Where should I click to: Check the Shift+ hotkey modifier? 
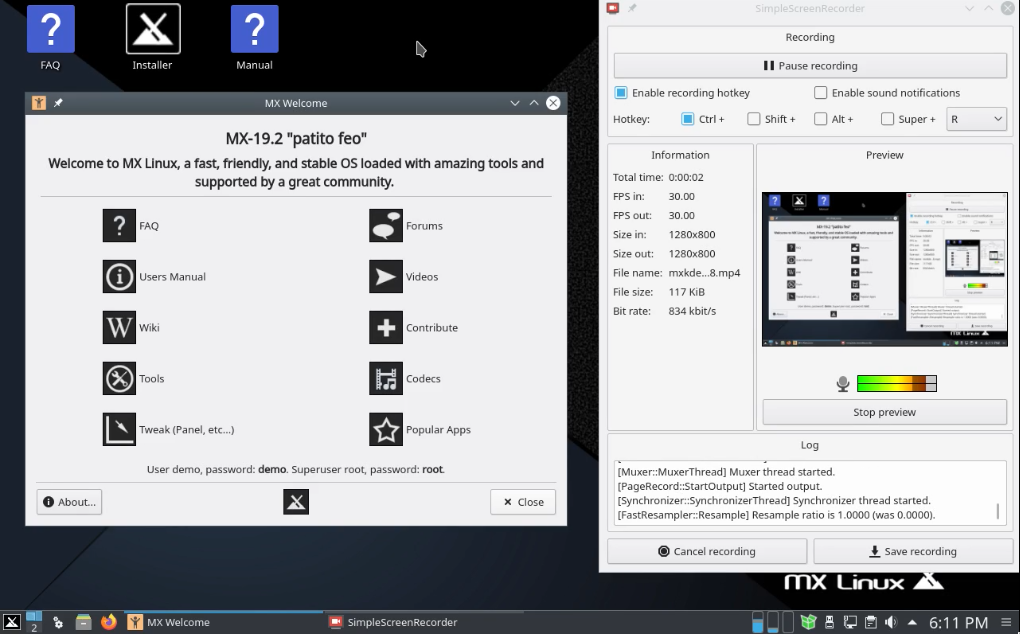(753, 118)
